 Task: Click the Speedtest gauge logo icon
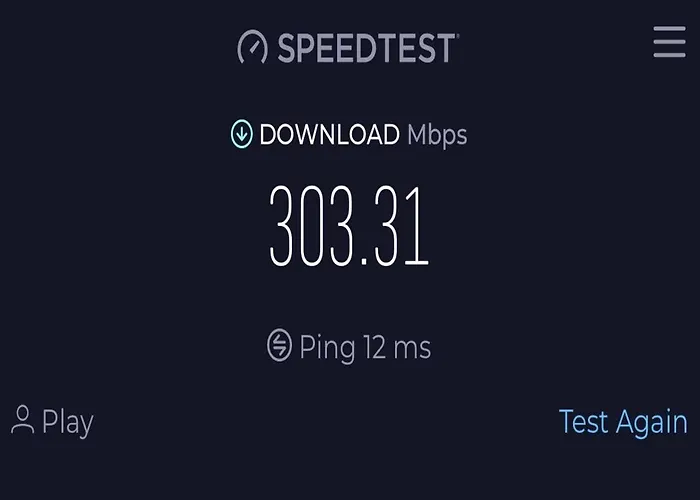(253, 47)
